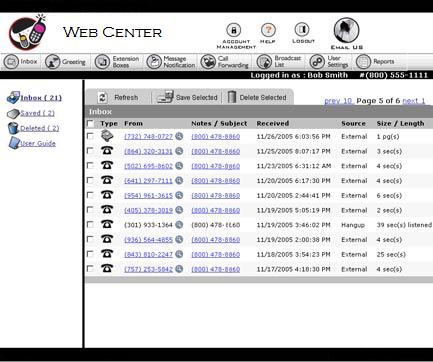Open the Broadcast List tab
Viewport: 433px width, 362px height.
point(279,62)
